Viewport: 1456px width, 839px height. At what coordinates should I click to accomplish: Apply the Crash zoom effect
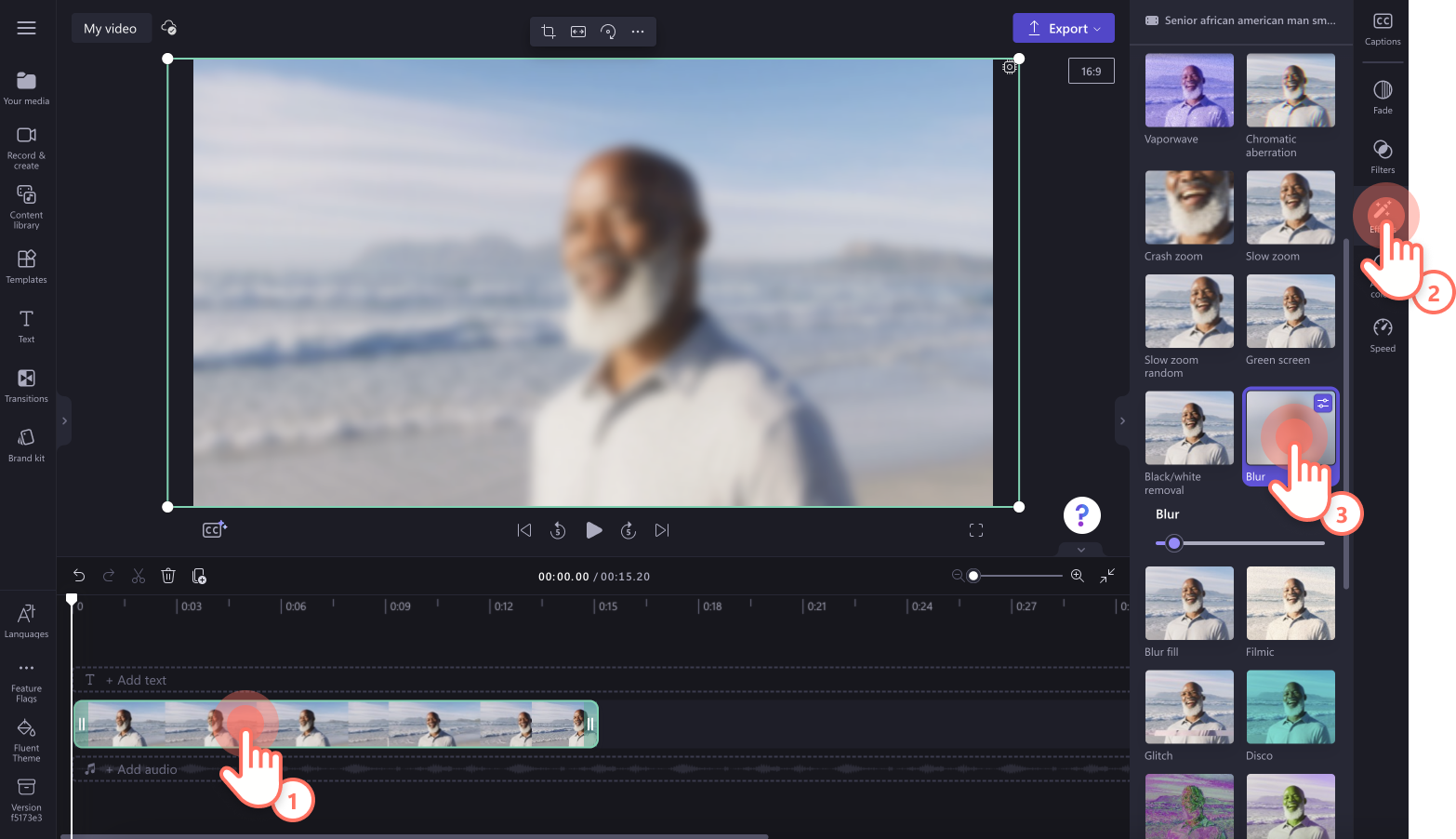[x=1189, y=207]
